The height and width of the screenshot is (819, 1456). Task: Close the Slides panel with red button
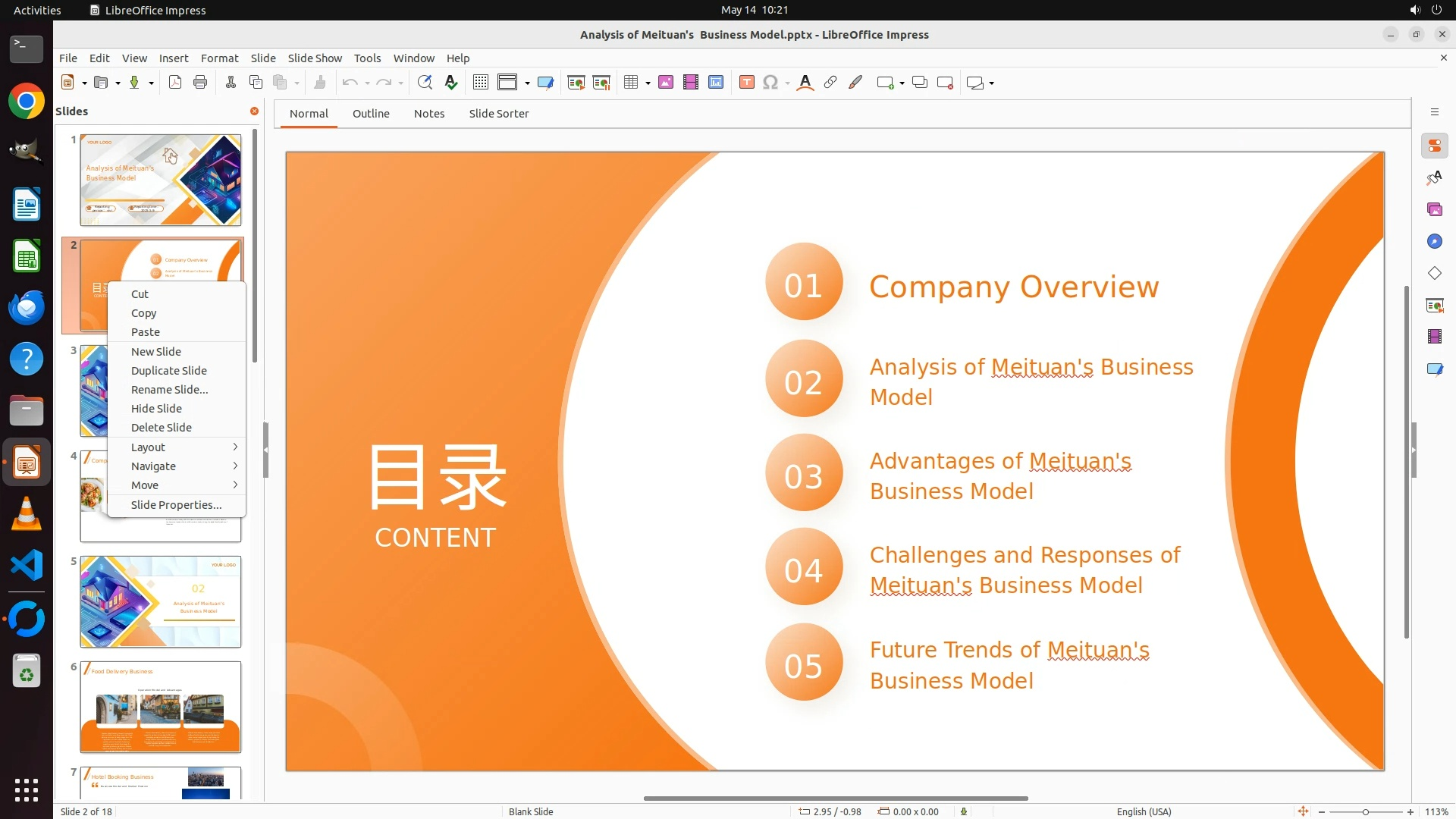click(x=255, y=111)
